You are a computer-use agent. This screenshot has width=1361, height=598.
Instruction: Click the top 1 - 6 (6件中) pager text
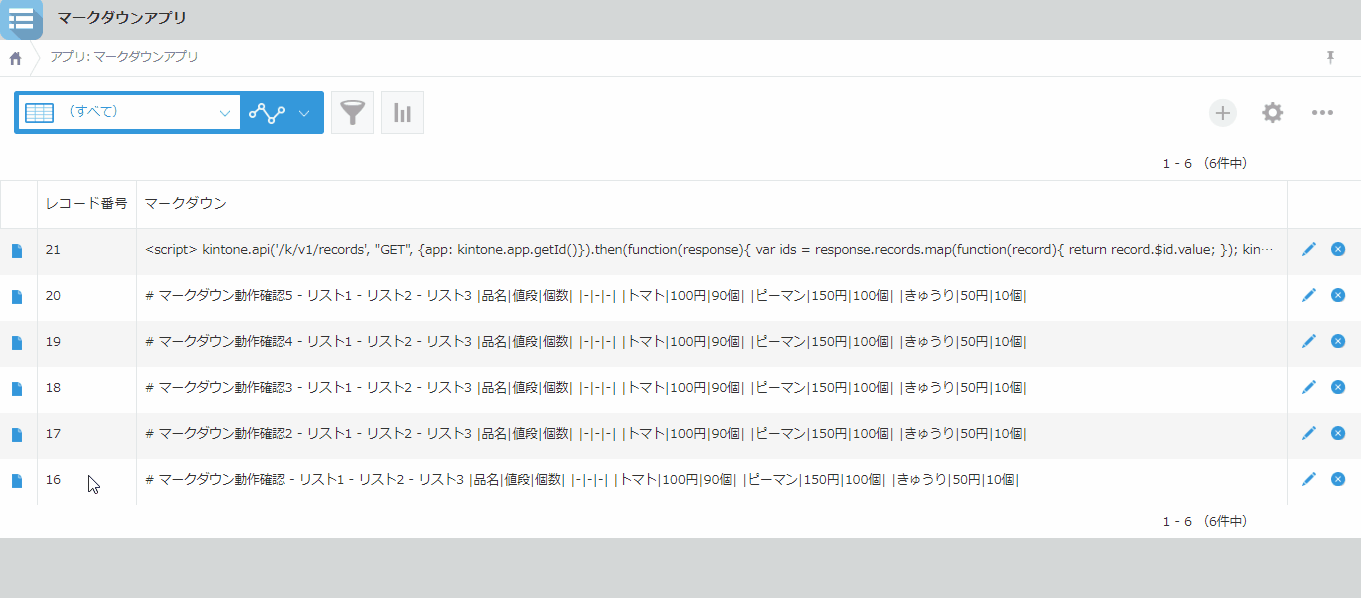click(1204, 163)
